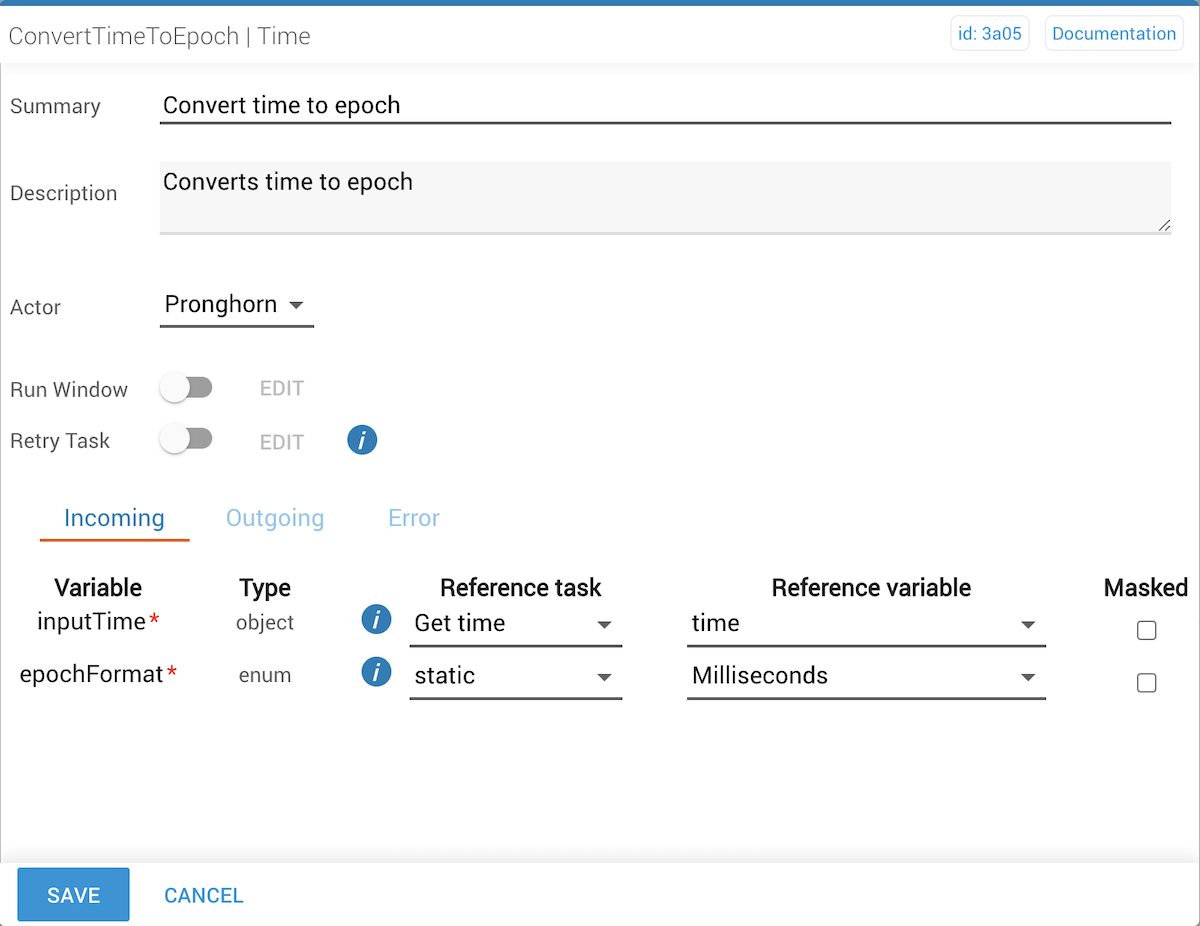Check the Masked box for inputTime
The image size is (1200, 926).
click(x=1147, y=630)
